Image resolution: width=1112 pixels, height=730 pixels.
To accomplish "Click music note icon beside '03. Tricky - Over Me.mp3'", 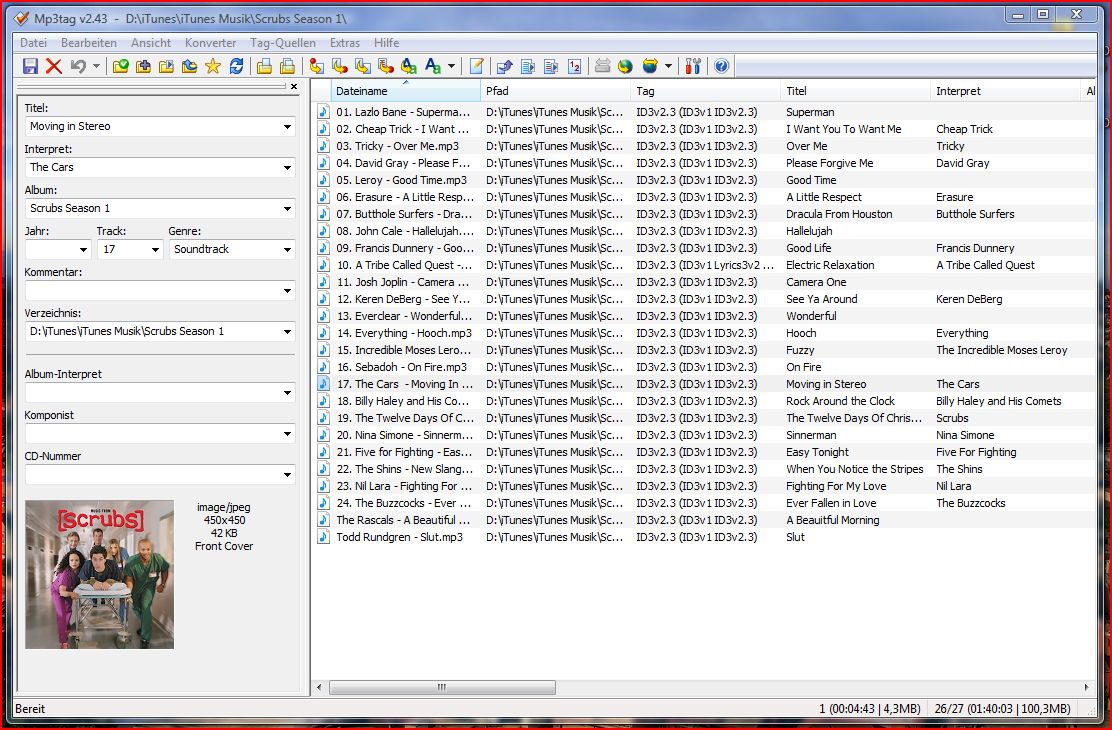I will (x=323, y=146).
